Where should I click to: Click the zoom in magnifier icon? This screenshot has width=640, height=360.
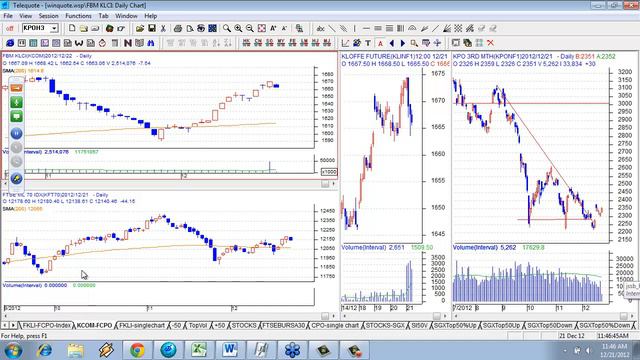point(238,28)
